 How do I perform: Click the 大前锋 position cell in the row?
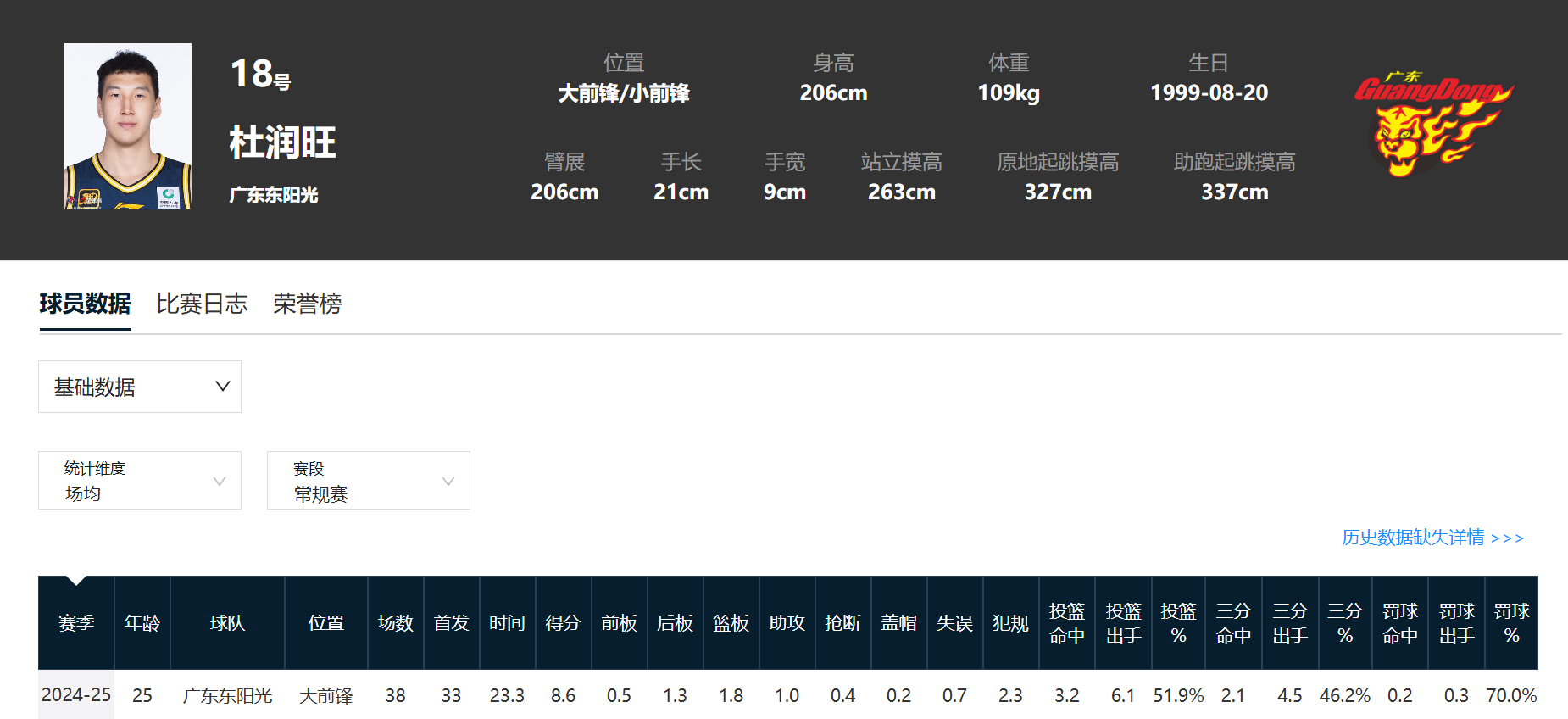pos(326,696)
